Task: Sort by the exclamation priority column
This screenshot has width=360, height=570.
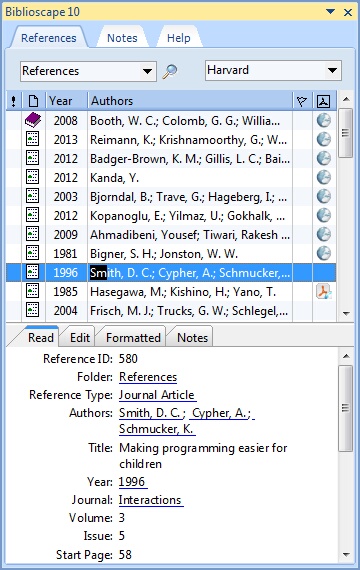Action: 13,101
